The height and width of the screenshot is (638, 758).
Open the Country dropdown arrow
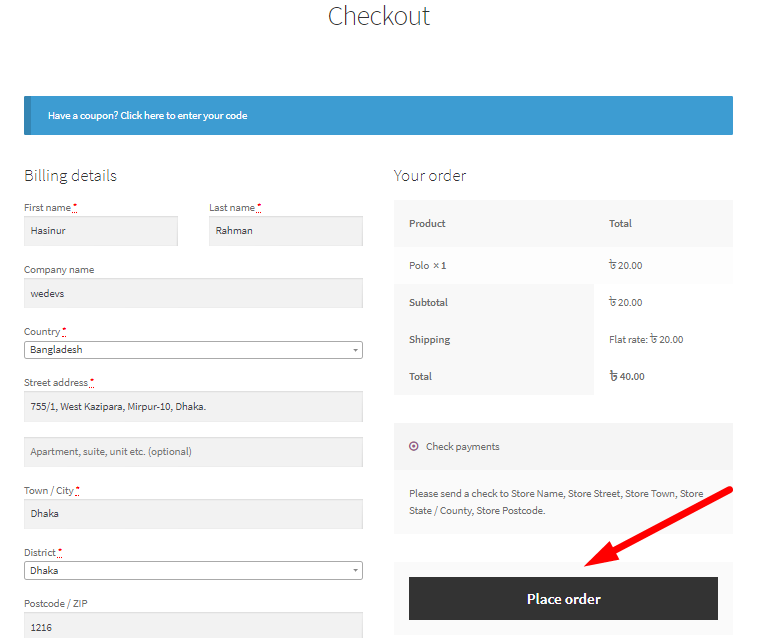355,350
